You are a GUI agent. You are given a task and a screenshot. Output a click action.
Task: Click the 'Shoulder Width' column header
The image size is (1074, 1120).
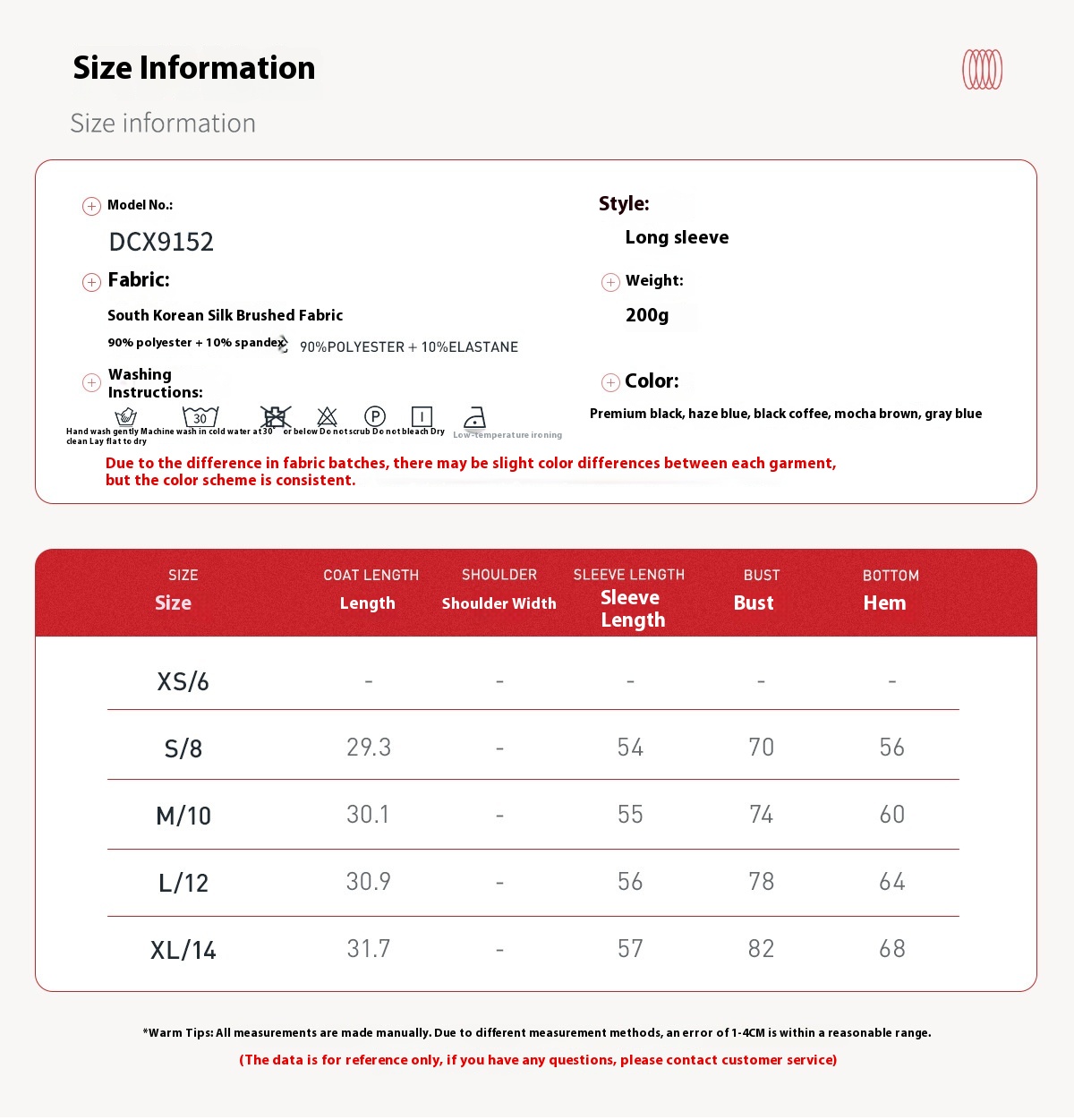tap(499, 603)
